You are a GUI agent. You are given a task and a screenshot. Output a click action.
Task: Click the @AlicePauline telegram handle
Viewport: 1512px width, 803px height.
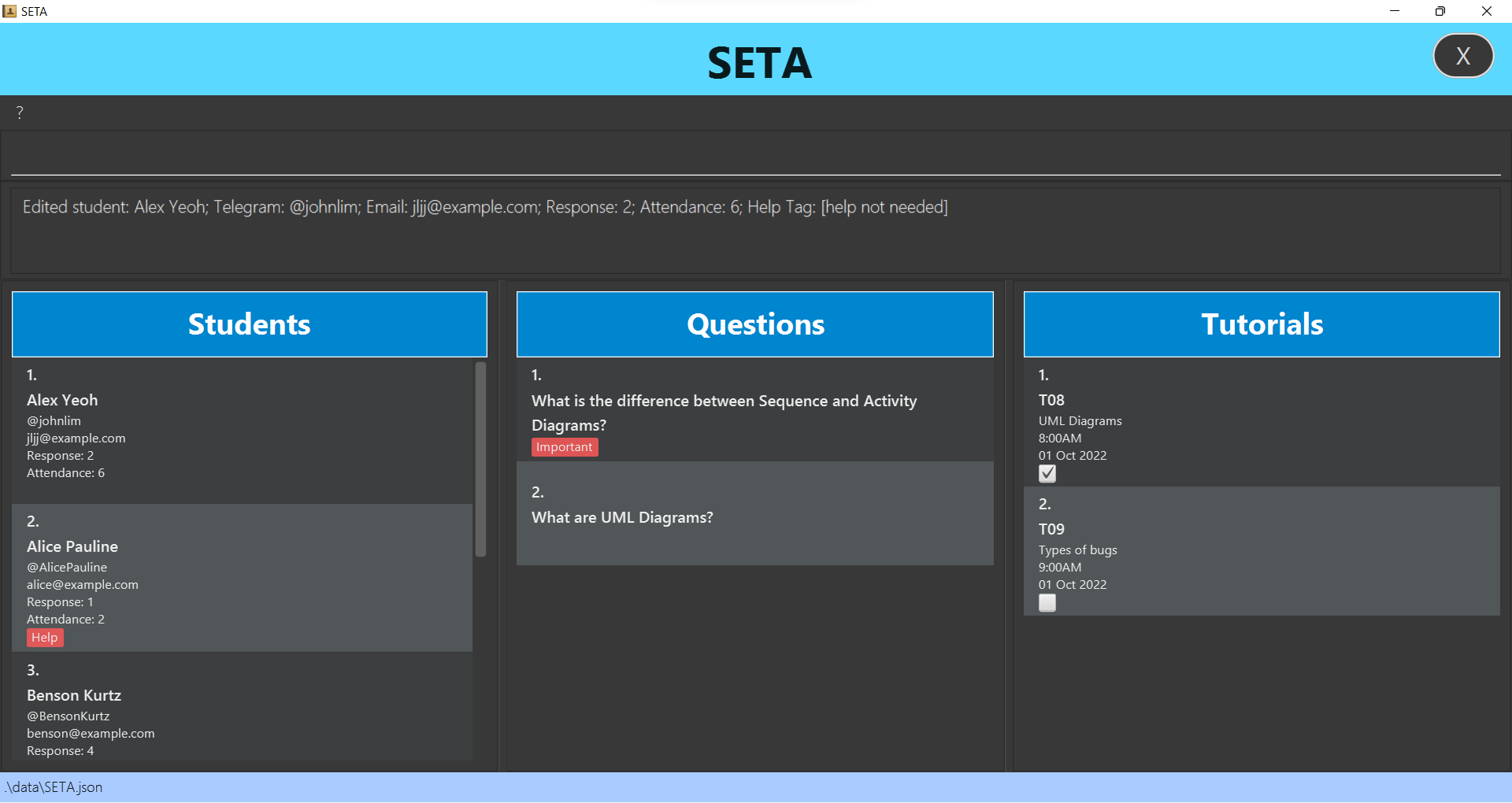pyautogui.click(x=67, y=568)
